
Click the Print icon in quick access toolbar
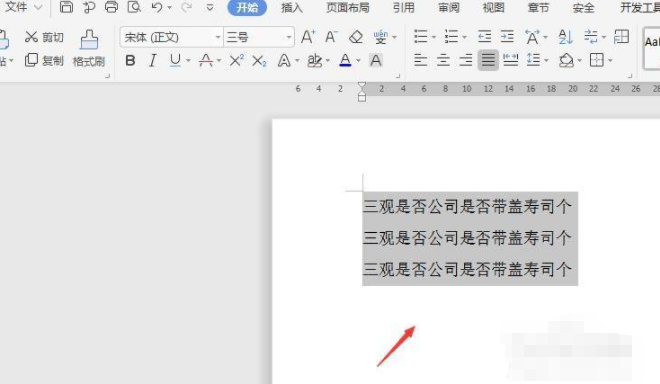111,7
